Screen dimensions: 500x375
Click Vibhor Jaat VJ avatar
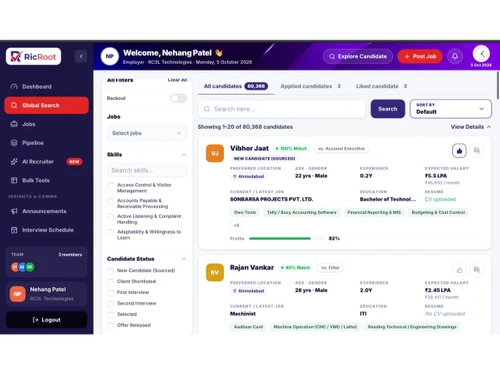point(215,153)
